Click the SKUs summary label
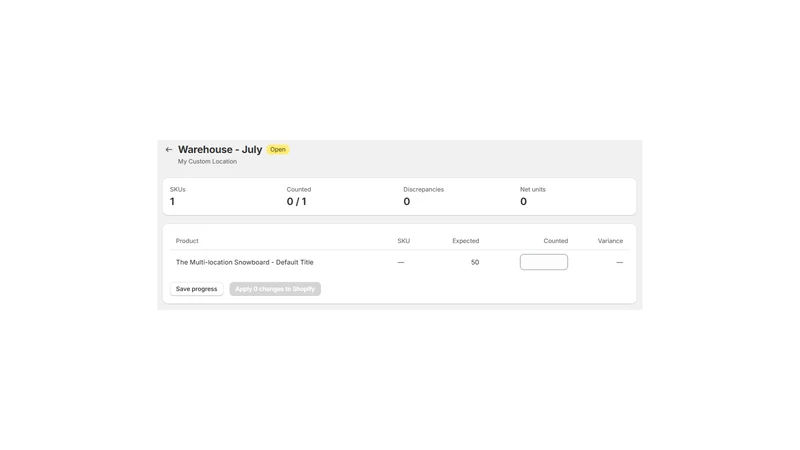 pos(178,189)
